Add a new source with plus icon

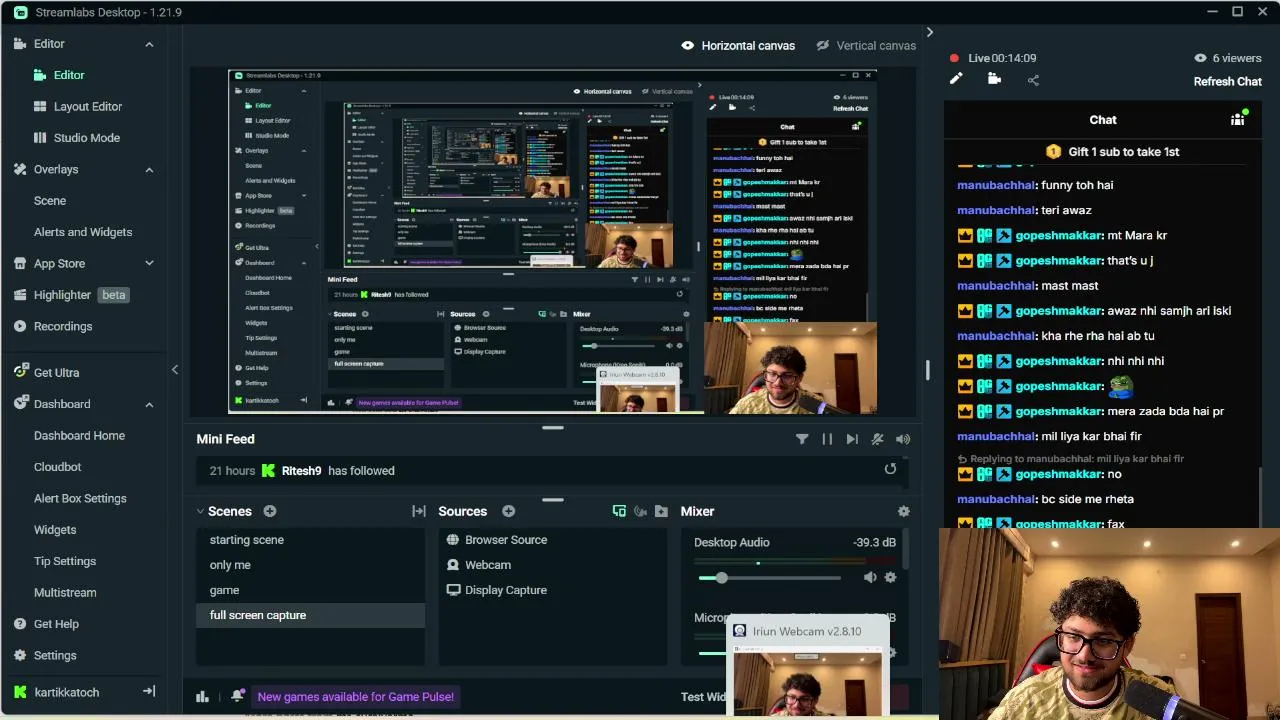(508, 512)
